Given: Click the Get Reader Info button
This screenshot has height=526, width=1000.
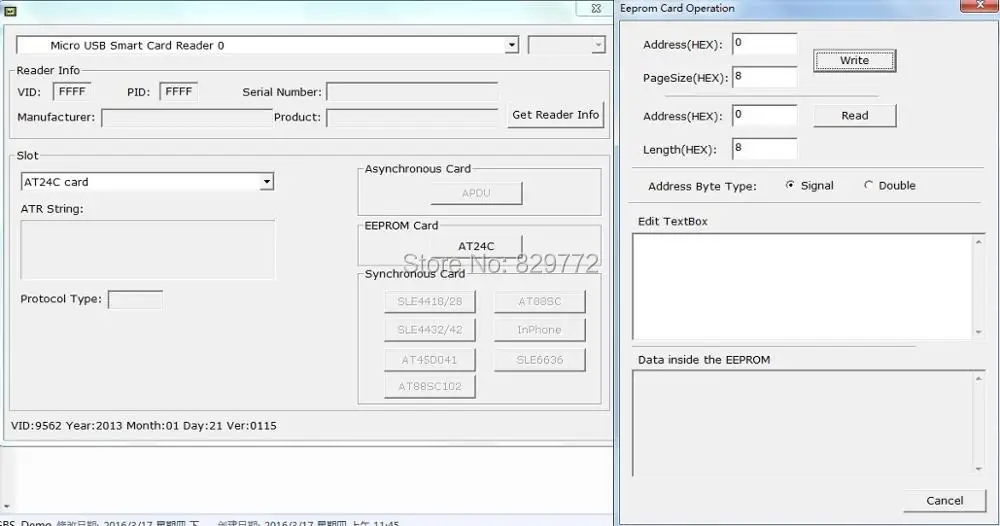Looking at the screenshot, I should pyautogui.click(x=555, y=115).
